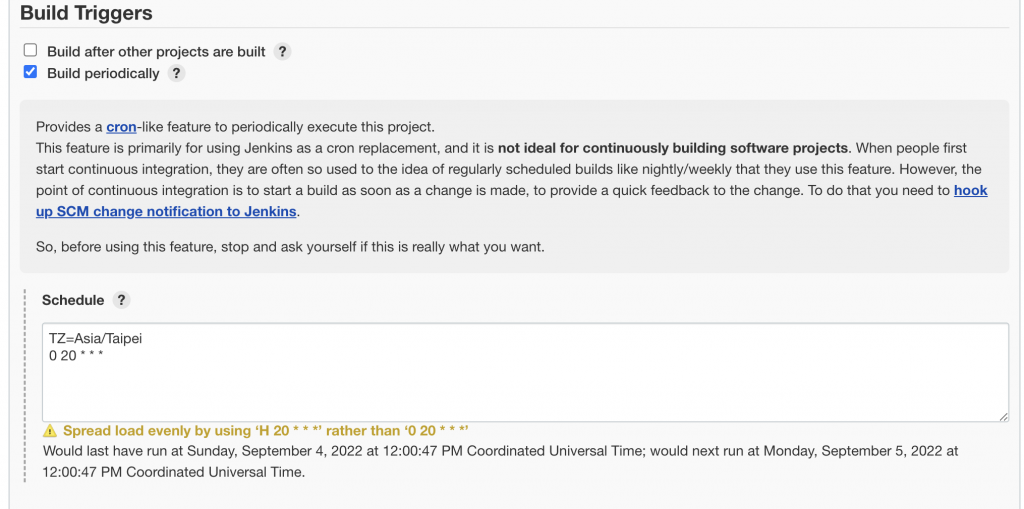Image resolution: width=1024 pixels, height=509 pixels.
Task: Open help icon beside 'Build after other projects'
Action: [x=282, y=51]
